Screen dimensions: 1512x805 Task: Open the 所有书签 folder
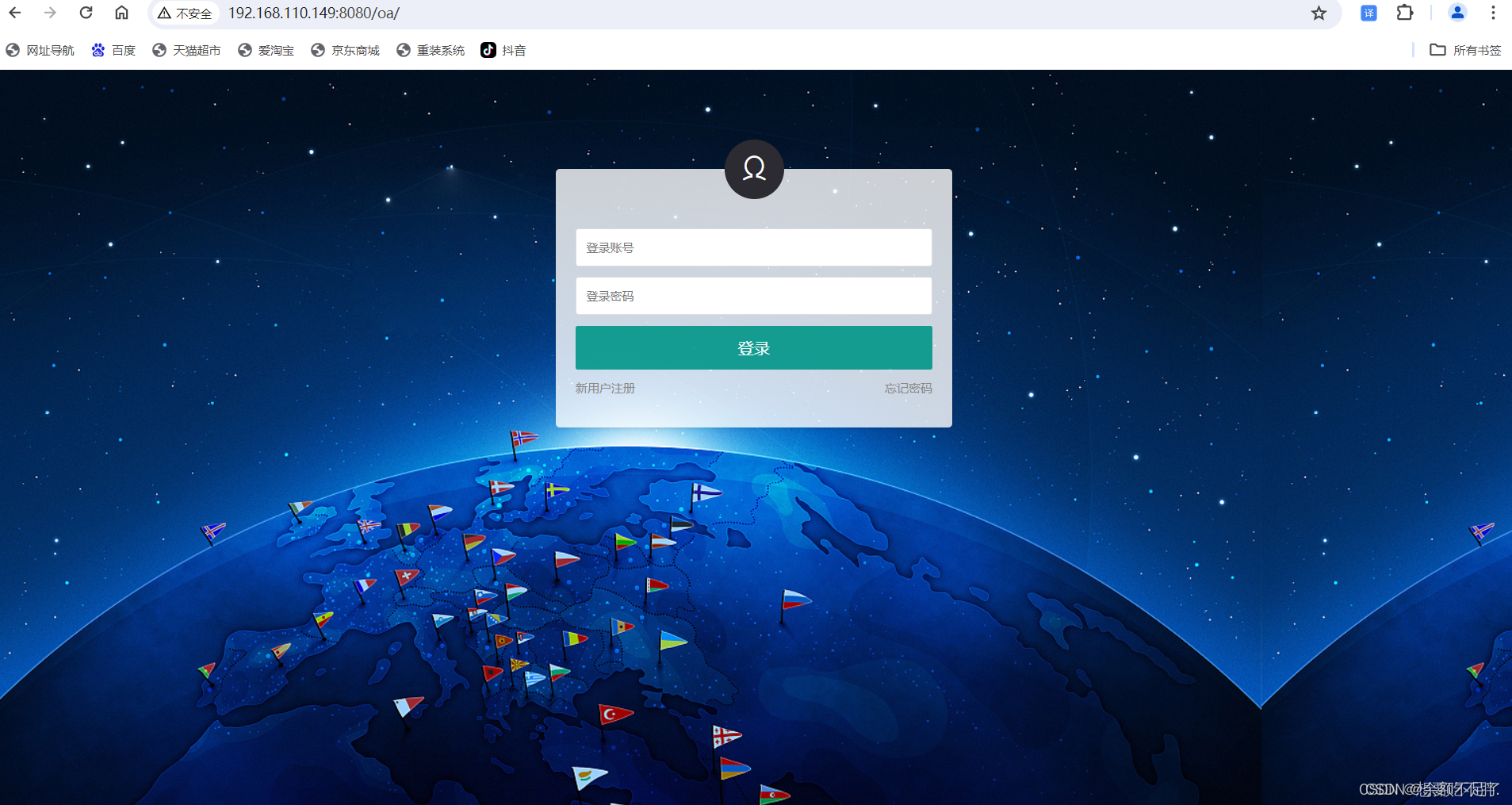(x=1465, y=50)
